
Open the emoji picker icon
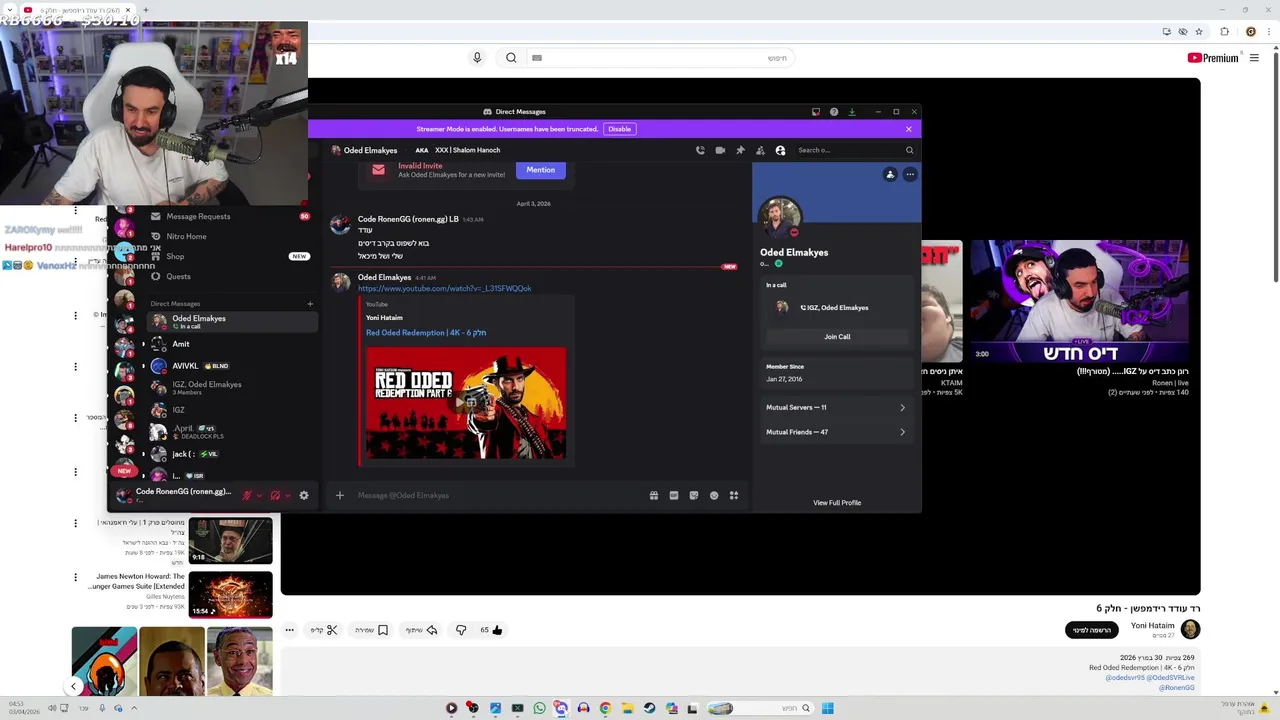pos(714,495)
